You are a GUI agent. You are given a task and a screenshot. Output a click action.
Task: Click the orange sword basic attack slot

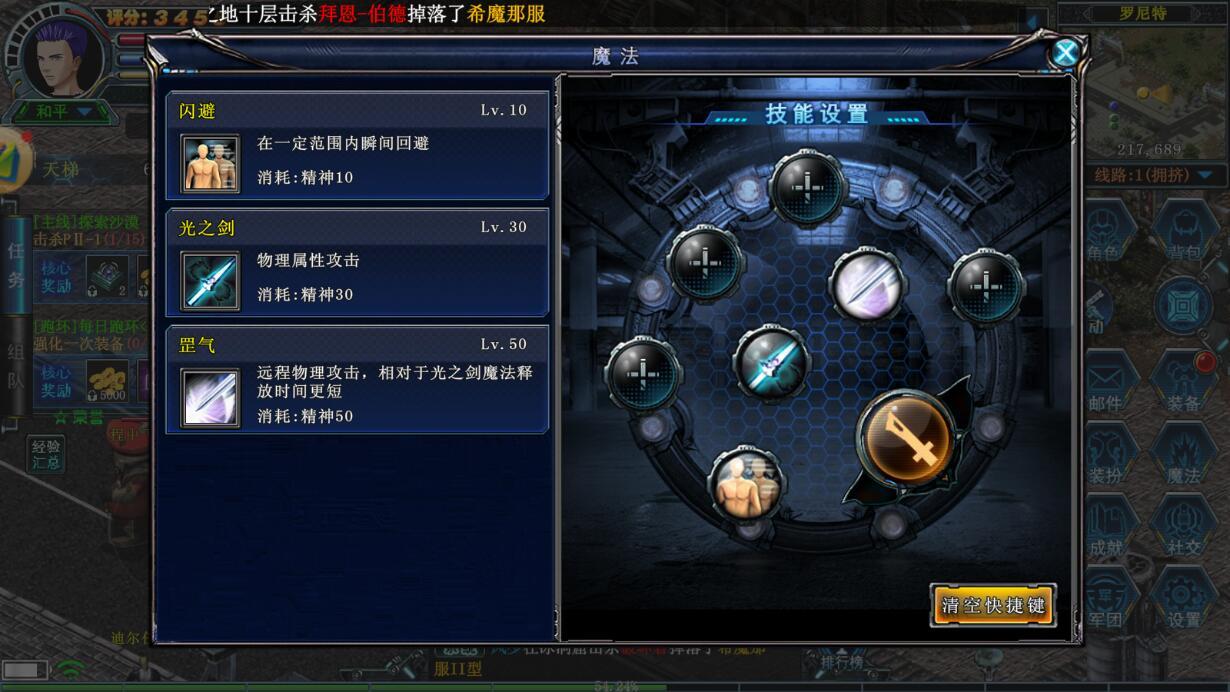tap(905, 439)
